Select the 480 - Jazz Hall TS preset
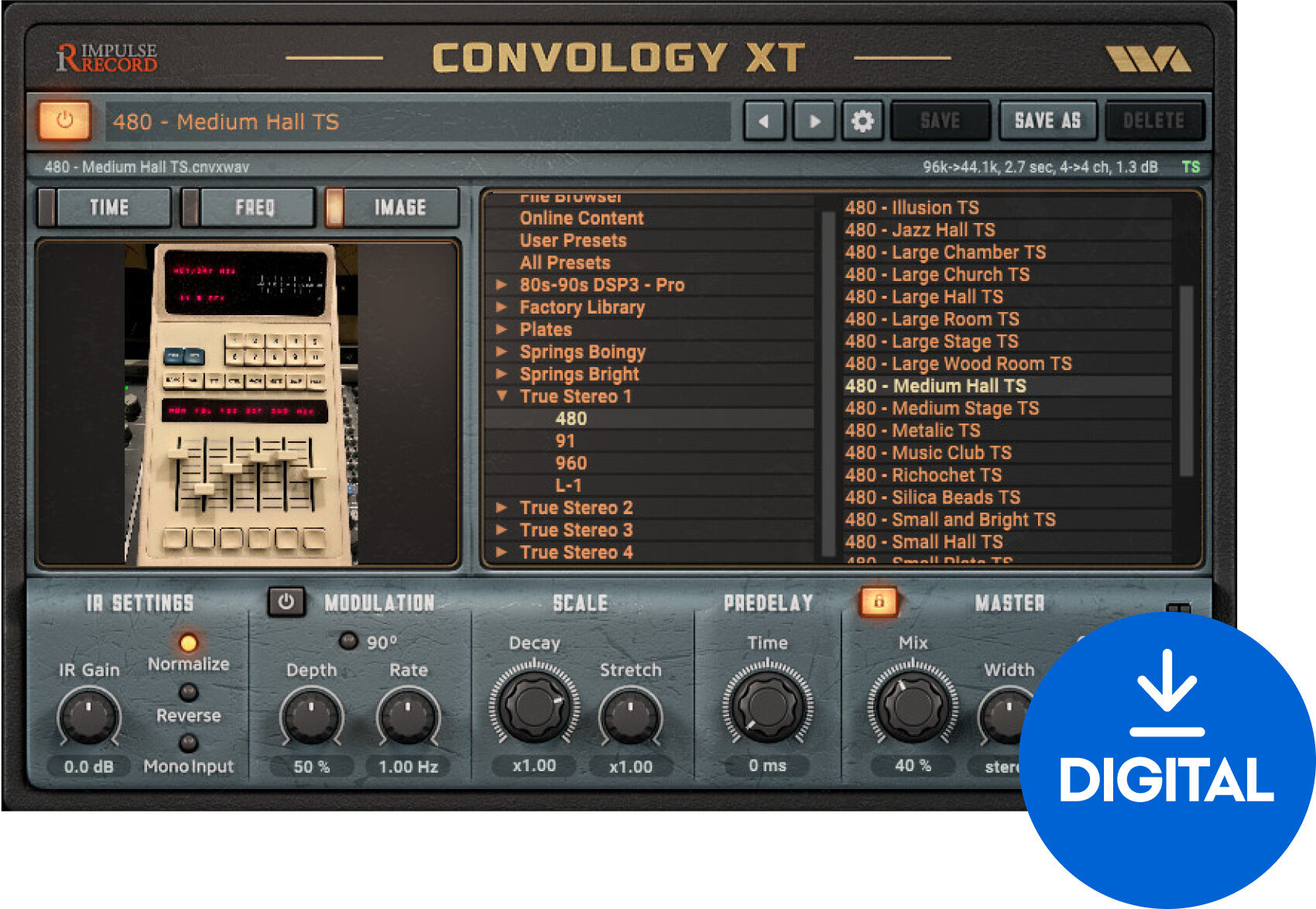The width and height of the screenshot is (1316, 909). [921, 230]
